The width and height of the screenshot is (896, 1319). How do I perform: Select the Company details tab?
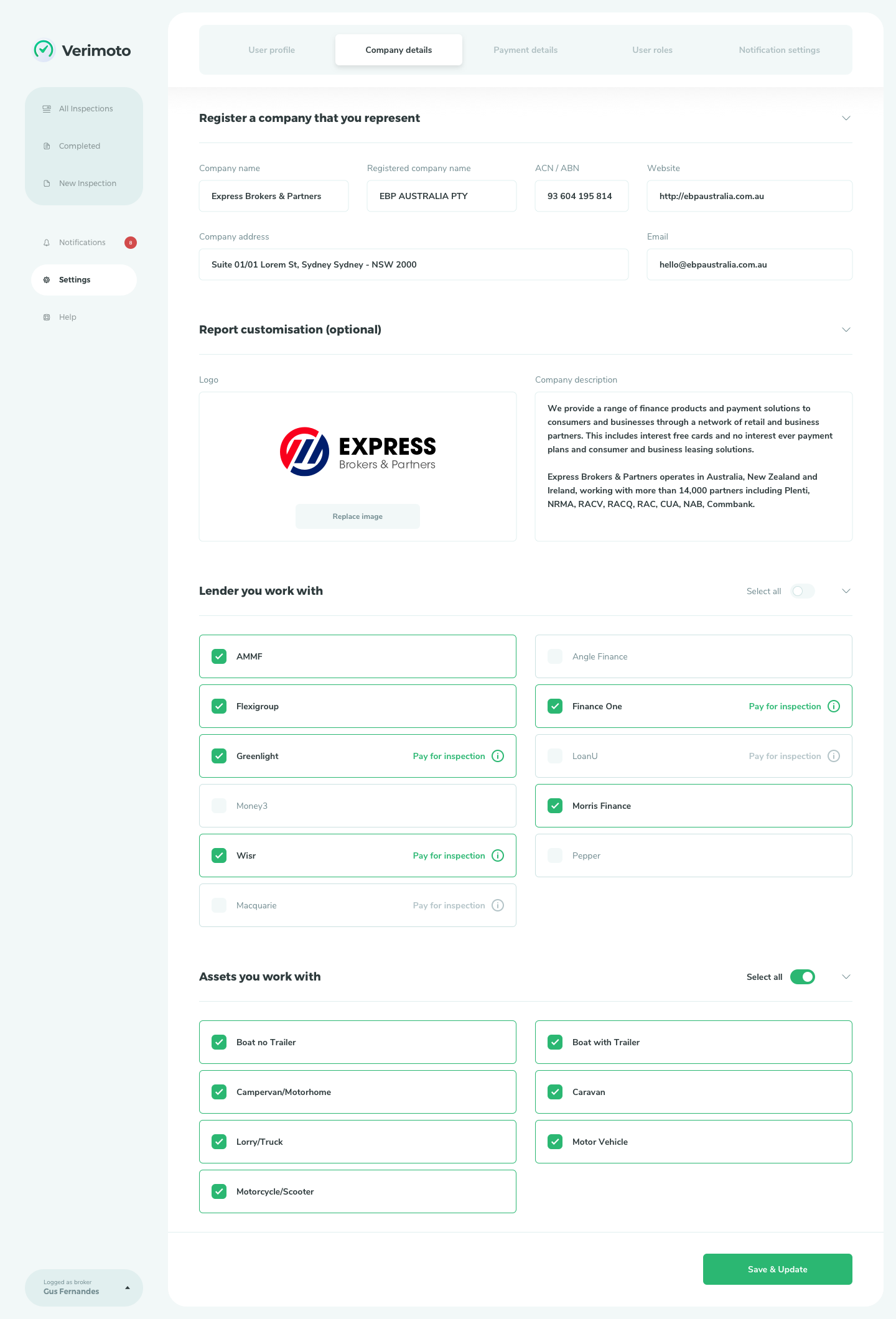pos(399,50)
